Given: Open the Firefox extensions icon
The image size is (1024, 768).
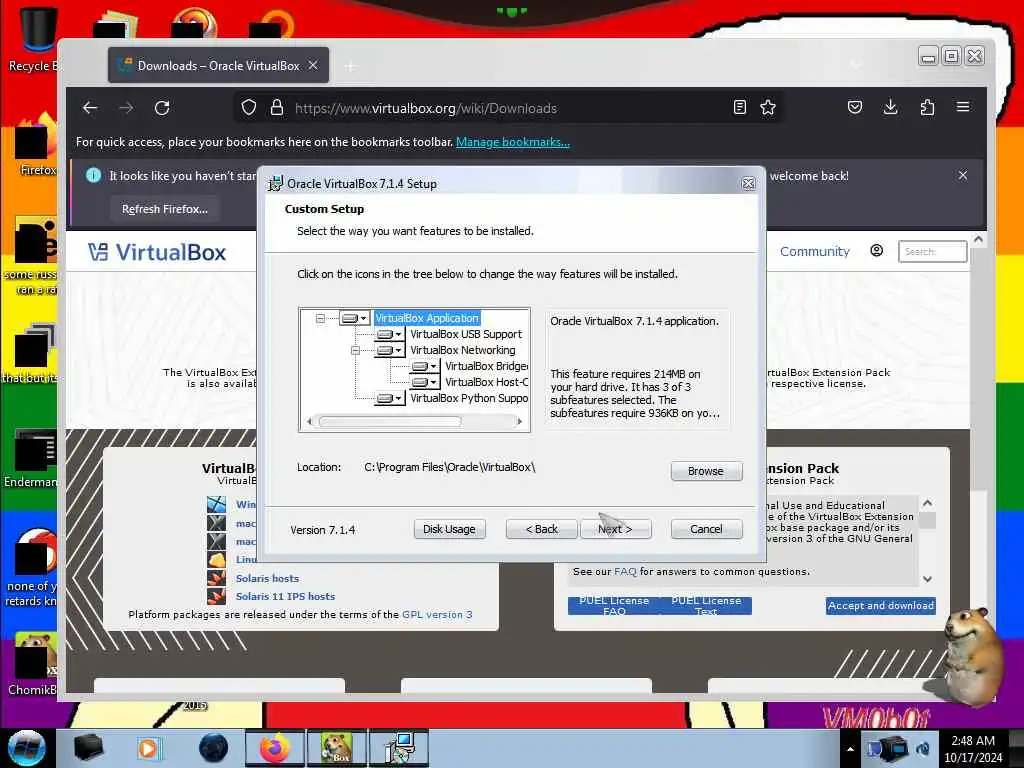Looking at the screenshot, I should tap(927, 108).
